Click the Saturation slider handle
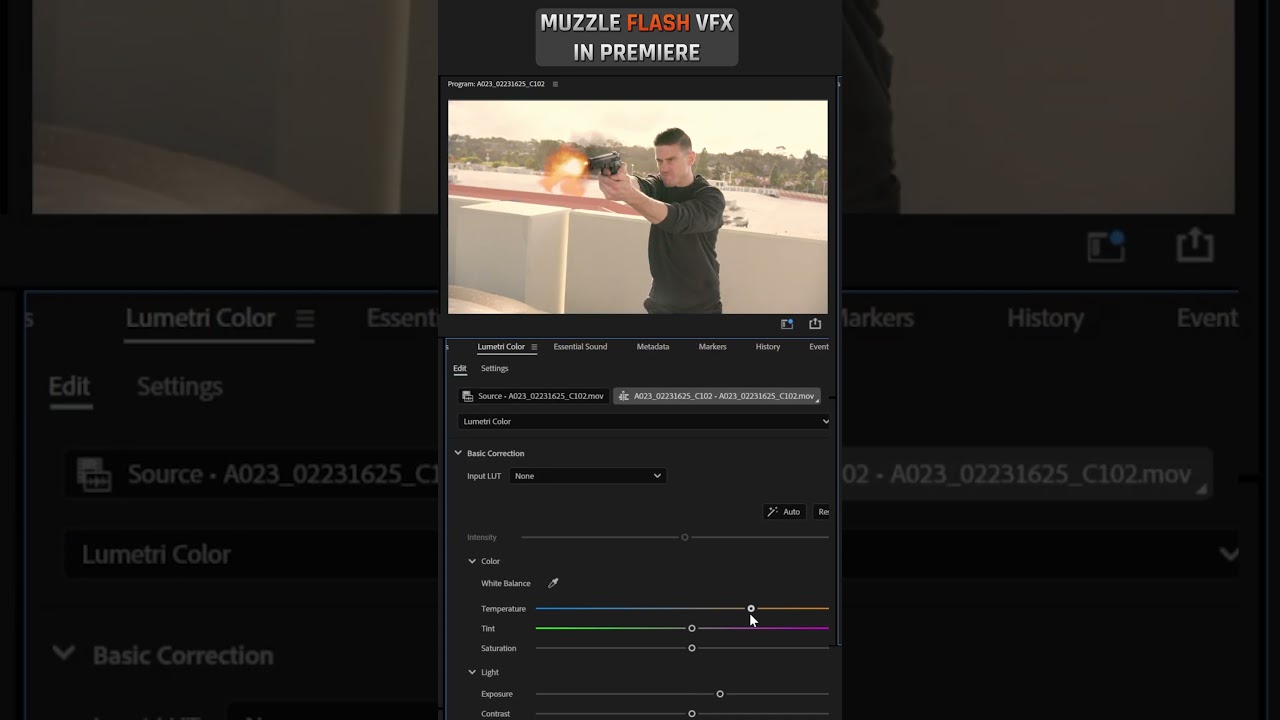The height and width of the screenshot is (720, 1280). (x=692, y=648)
